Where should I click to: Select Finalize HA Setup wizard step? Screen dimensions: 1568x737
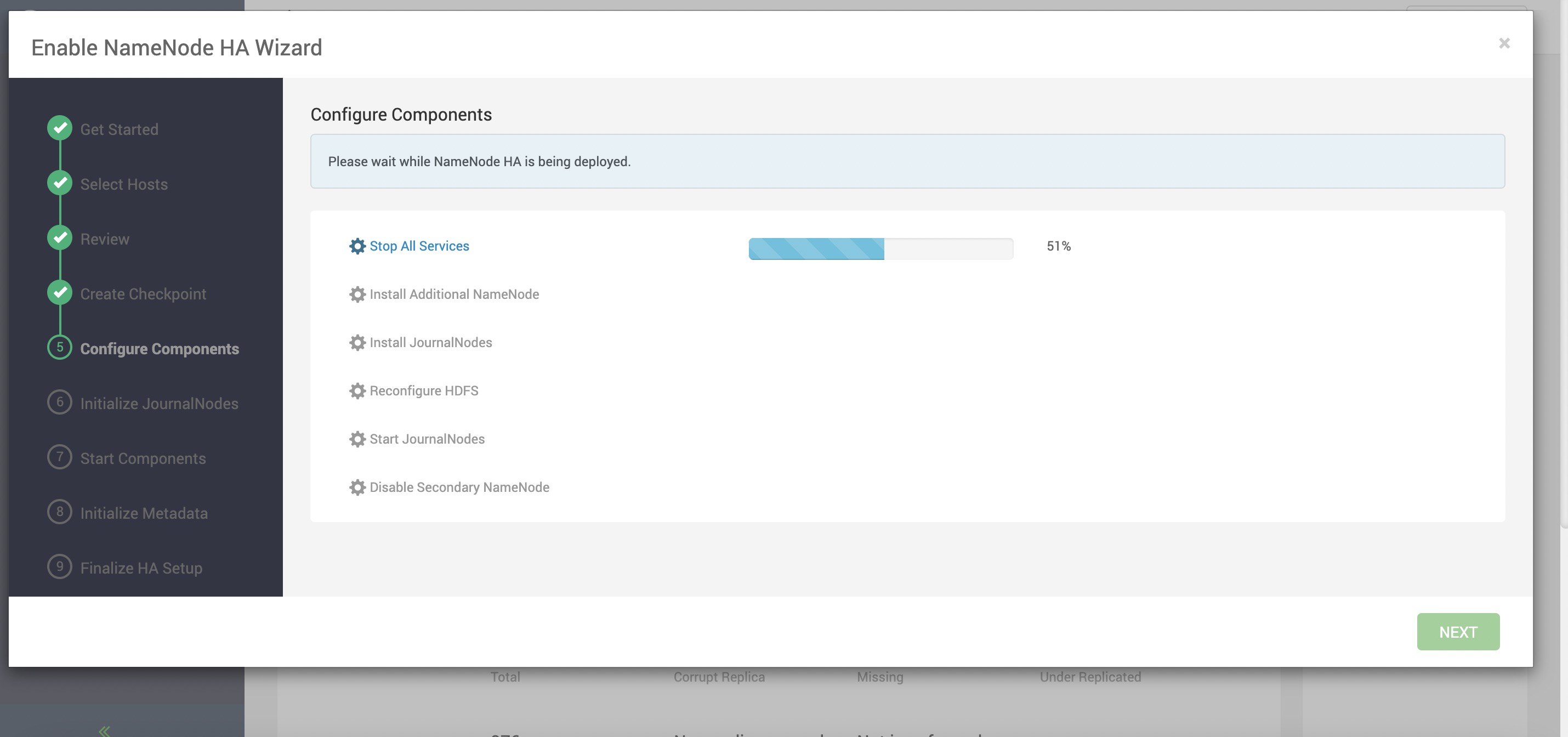click(x=141, y=568)
